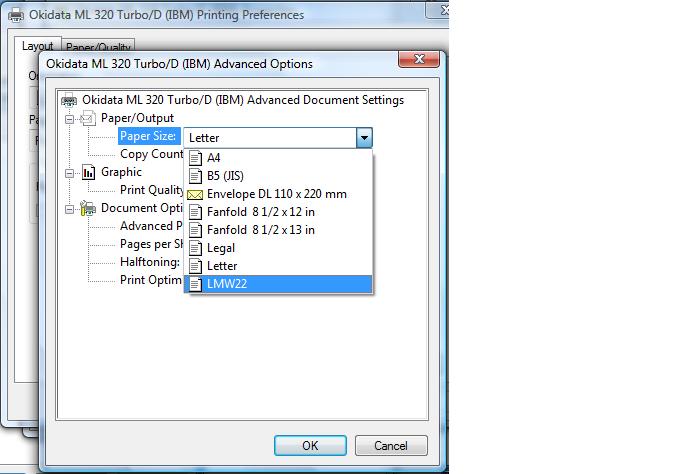
Task: Click the B5 (JIS) page icon
Action: point(196,176)
